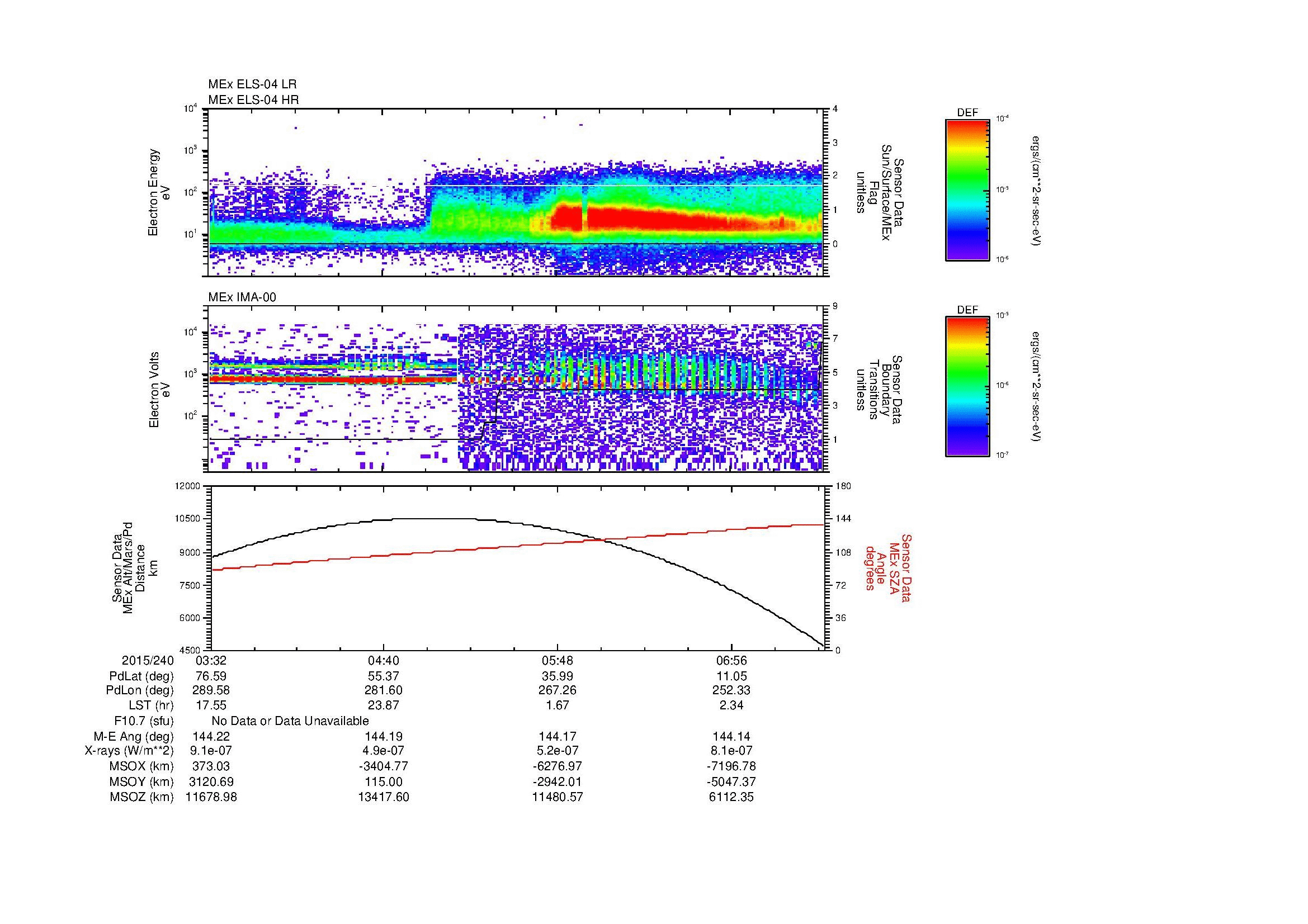Screen dimensions: 1308x924
Task: Click MSOZ value 11678.98
Action: tap(211, 797)
